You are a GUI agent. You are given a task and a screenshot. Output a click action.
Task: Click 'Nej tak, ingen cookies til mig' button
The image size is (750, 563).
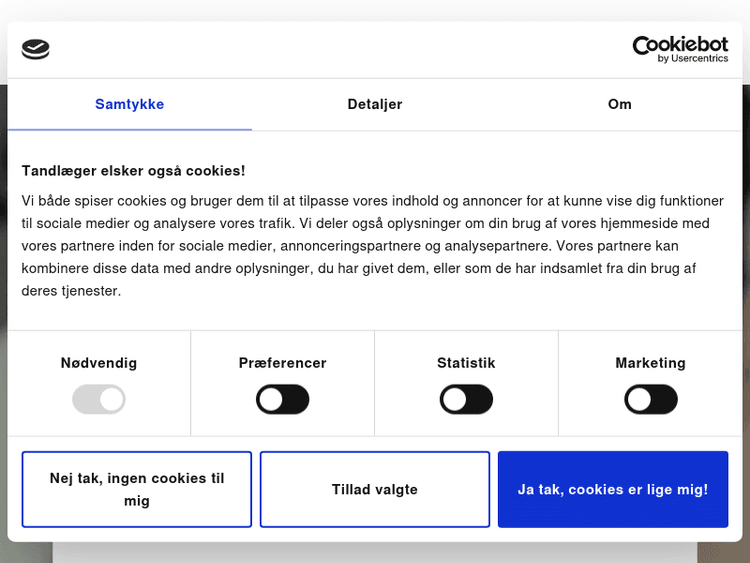[137, 489]
